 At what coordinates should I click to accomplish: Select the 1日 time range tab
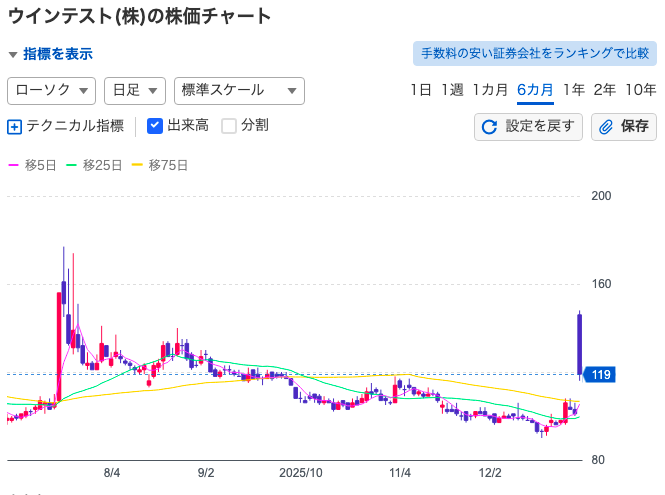coord(421,90)
